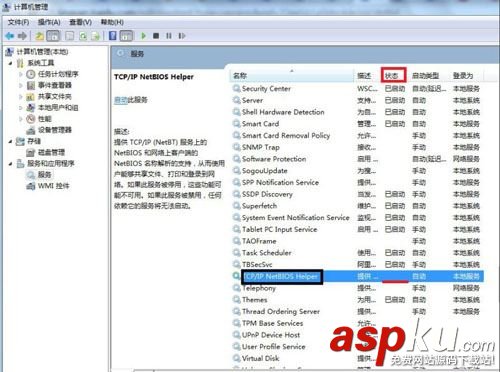Select the Software Protection service
The image size is (500, 372).
pos(358,159)
